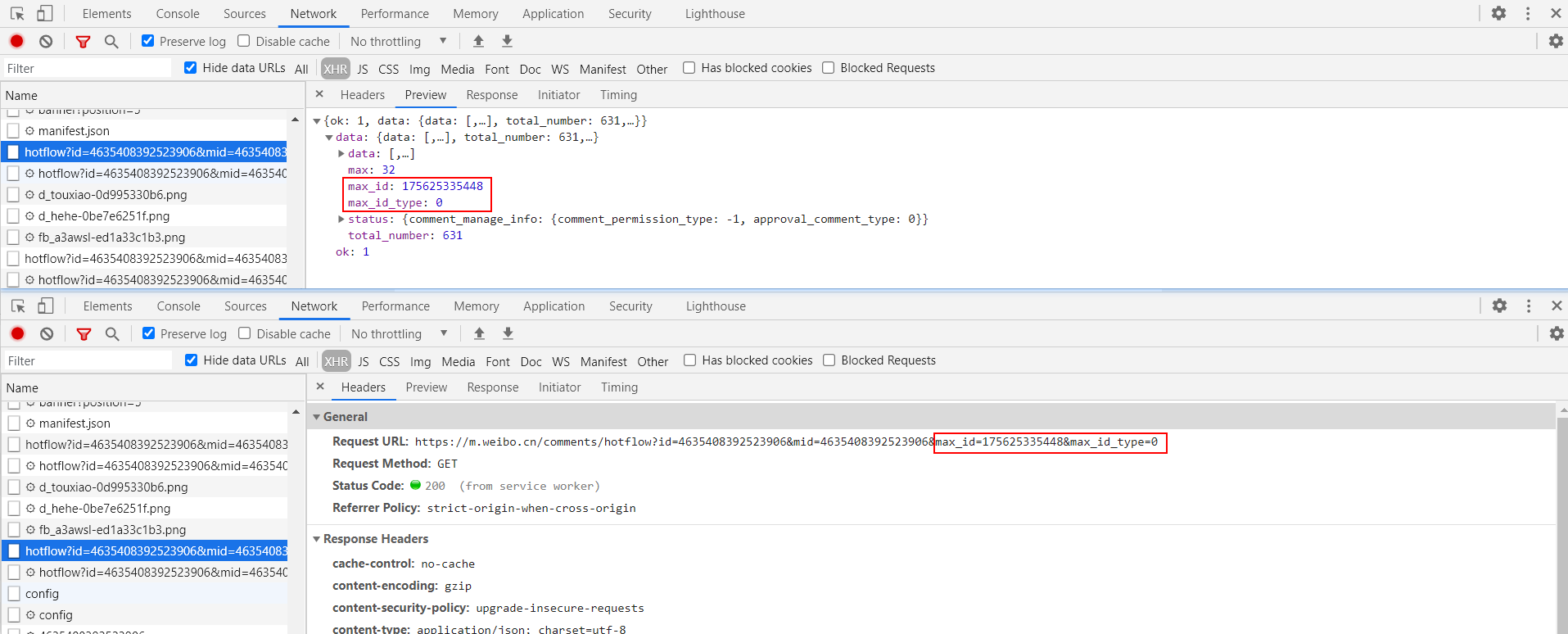Activate inspect element picker in bottom DevTools
The height and width of the screenshot is (634, 1568).
tap(18, 306)
